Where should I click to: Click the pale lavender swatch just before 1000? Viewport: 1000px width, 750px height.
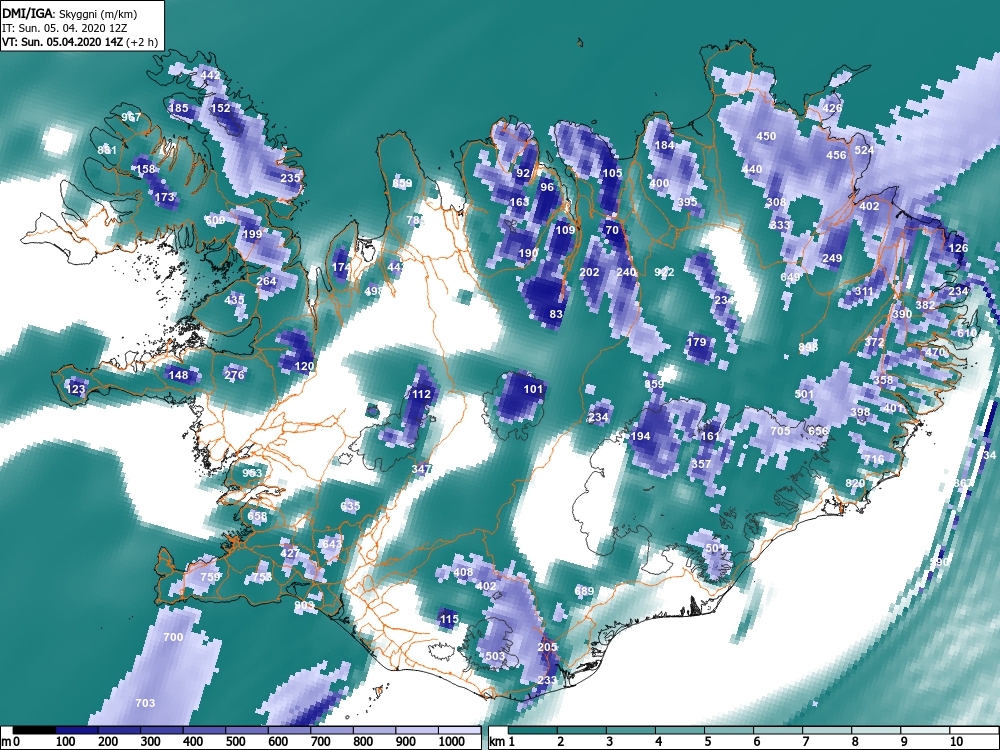tap(417, 730)
